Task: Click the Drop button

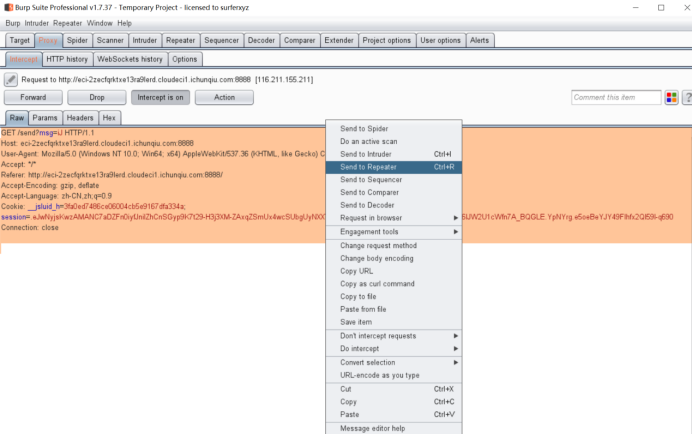Action: 97,97
